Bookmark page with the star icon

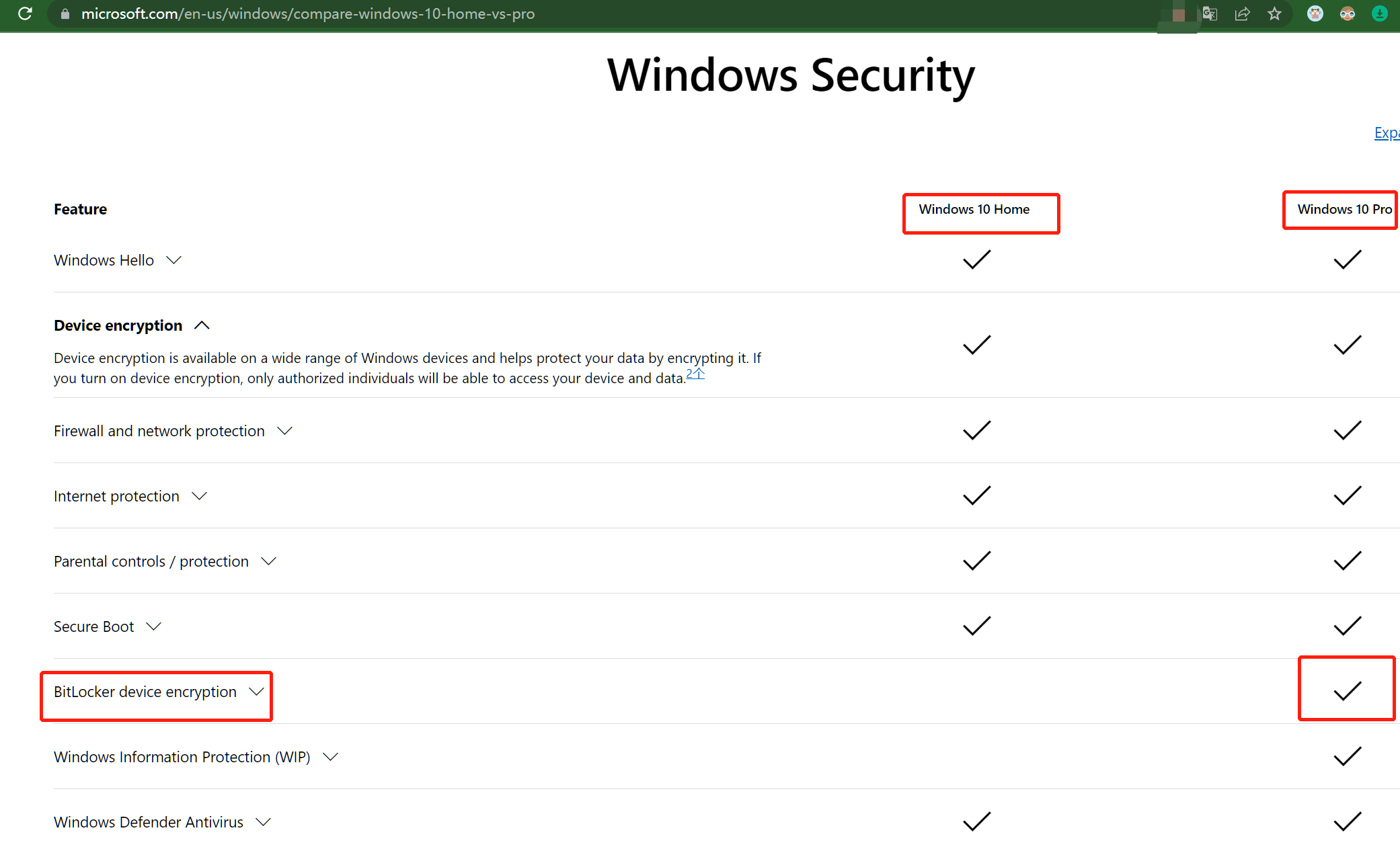click(1274, 13)
